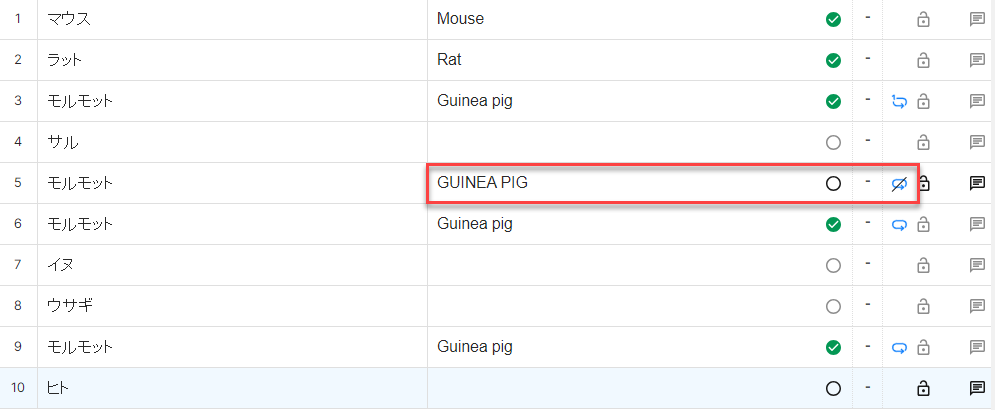Click the GUINEA PIG target text field
Screen dimensions: 995x410
[x=620, y=183]
